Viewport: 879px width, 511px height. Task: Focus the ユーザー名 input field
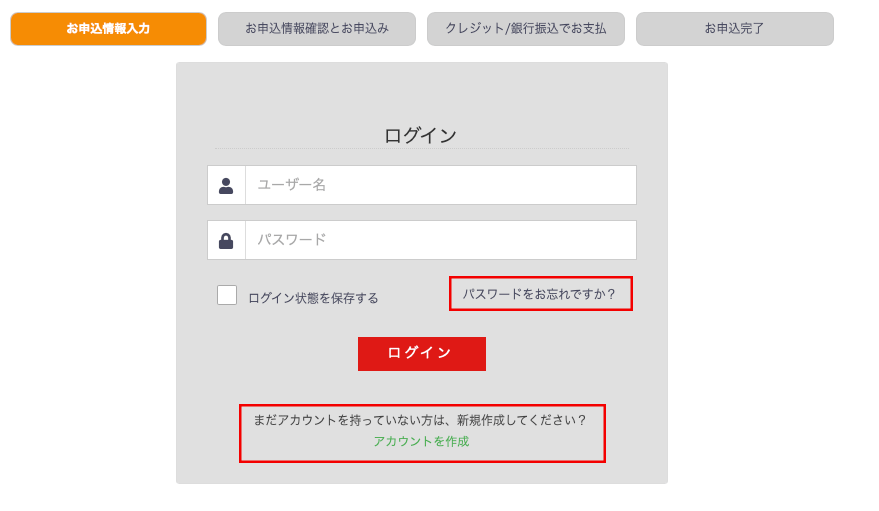[441, 185]
